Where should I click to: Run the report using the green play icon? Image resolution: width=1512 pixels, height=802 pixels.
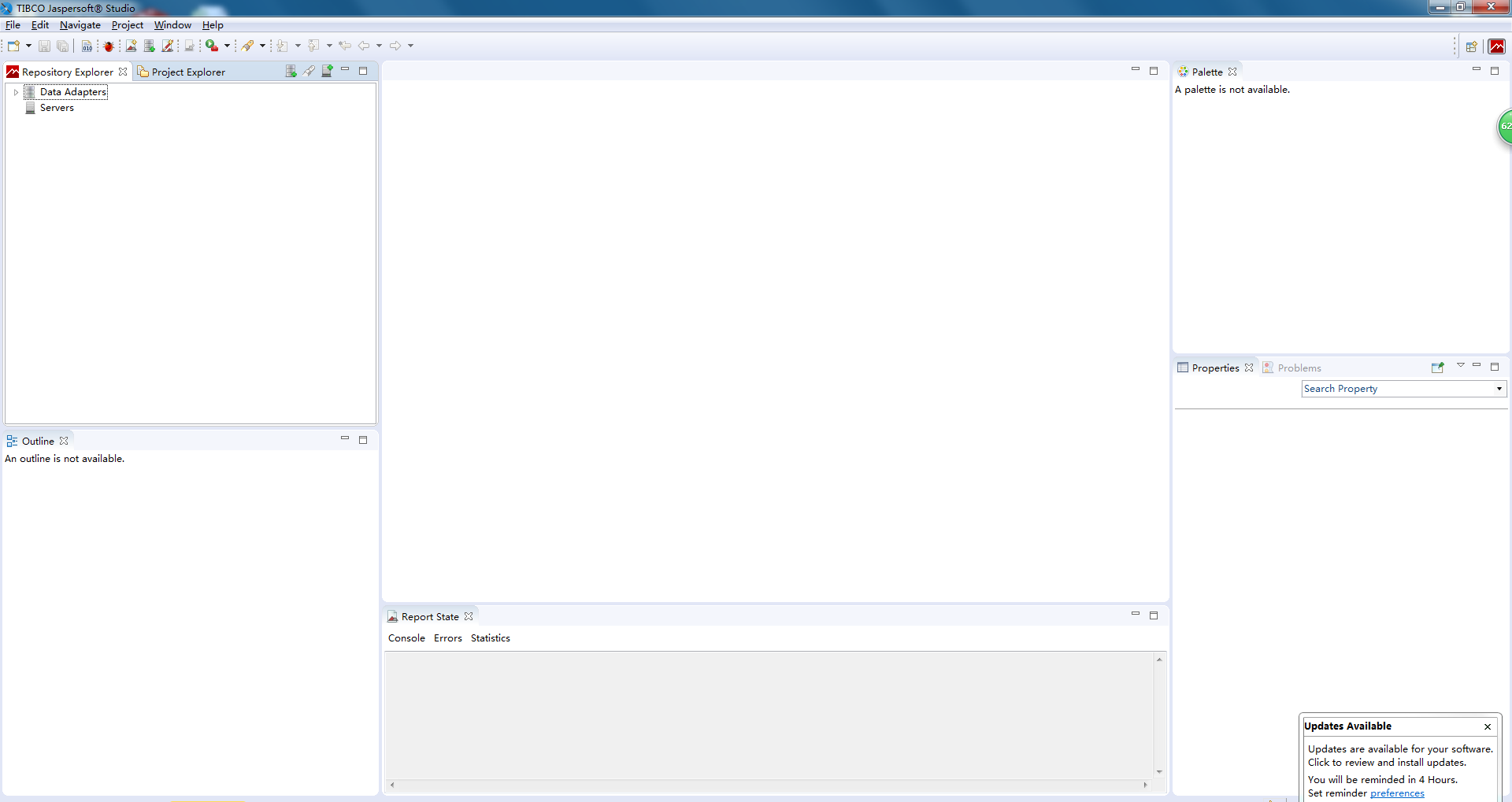click(213, 45)
